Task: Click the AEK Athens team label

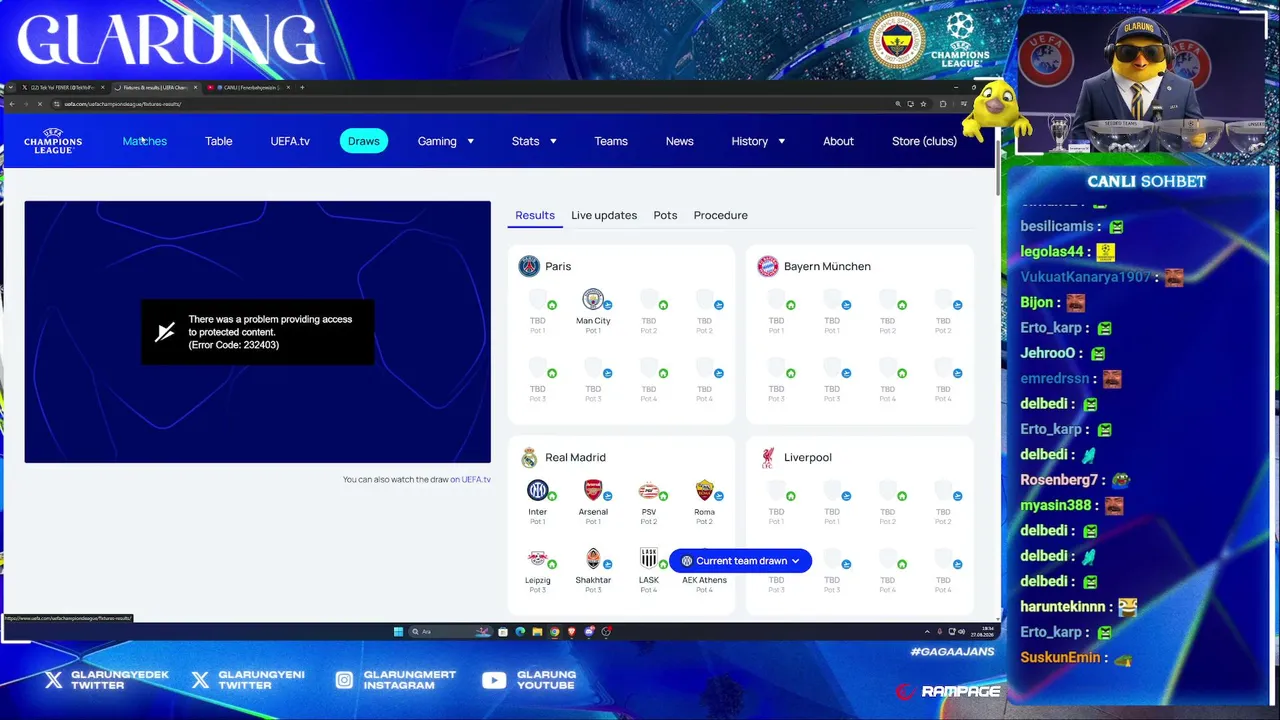Action: click(x=704, y=580)
